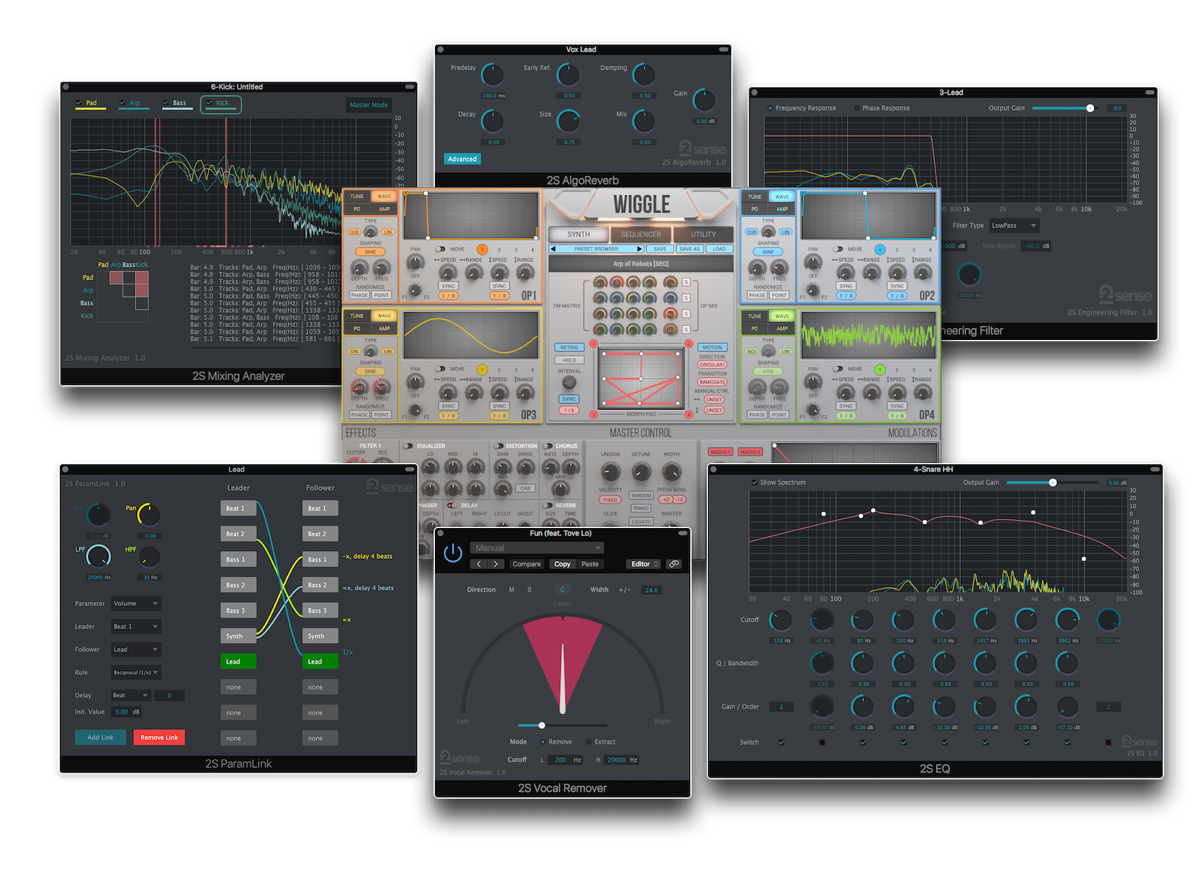The width and height of the screenshot is (1200, 869).
Task: Switch to the UTILITY tab in Wiggle
Action: pos(703,234)
